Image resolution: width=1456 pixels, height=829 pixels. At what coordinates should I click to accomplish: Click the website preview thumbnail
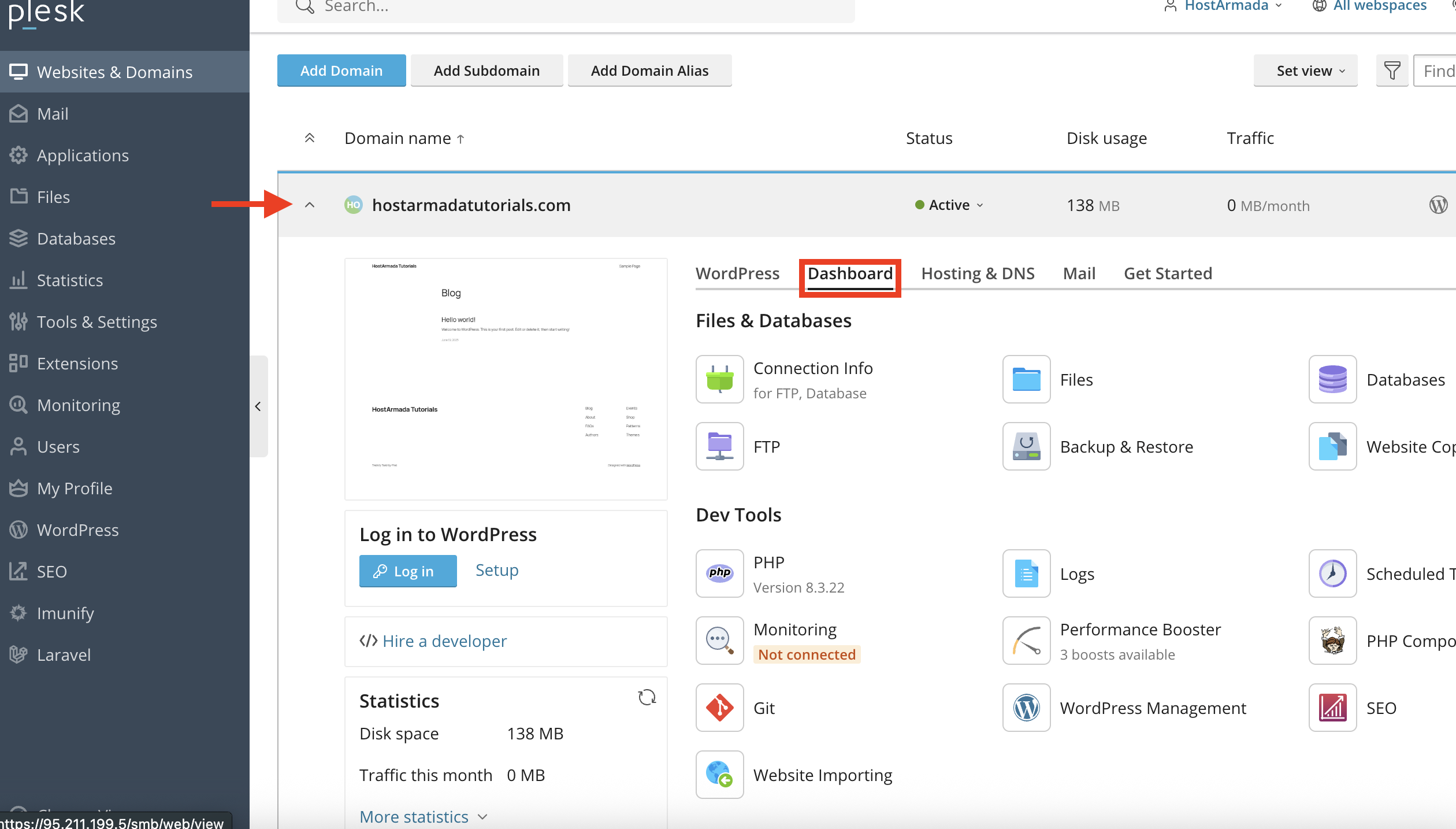506,379
